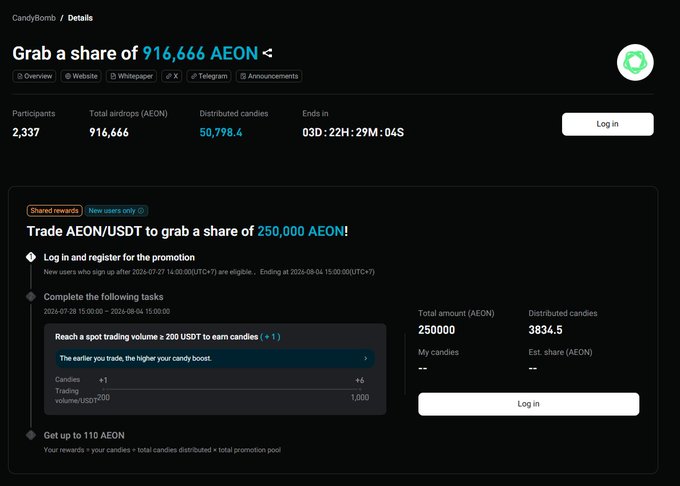Click the My candies label
680x486 pixels.
[x=438, y=352]
